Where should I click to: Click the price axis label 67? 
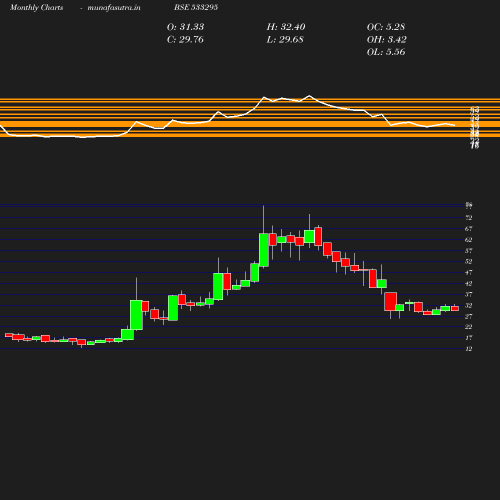469,229
